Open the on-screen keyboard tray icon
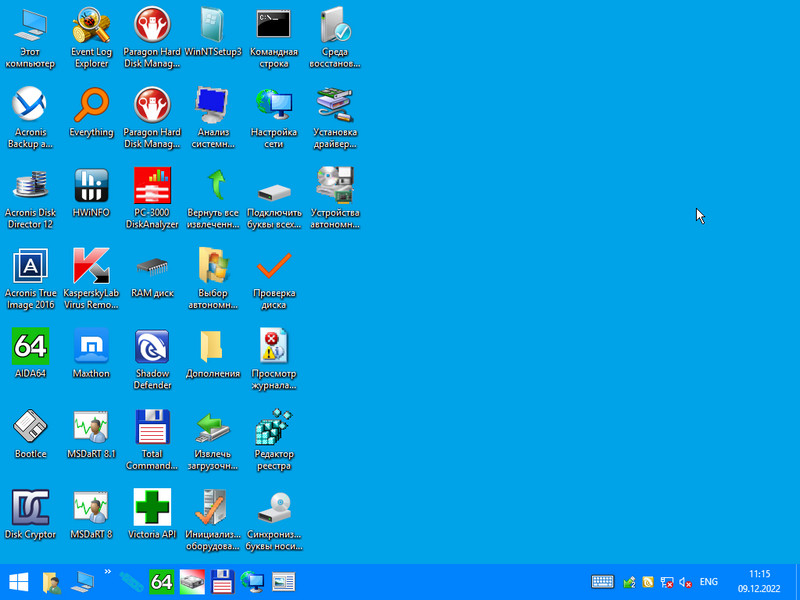The width and height of the screenshot is (800, 600). click(603, 582)
